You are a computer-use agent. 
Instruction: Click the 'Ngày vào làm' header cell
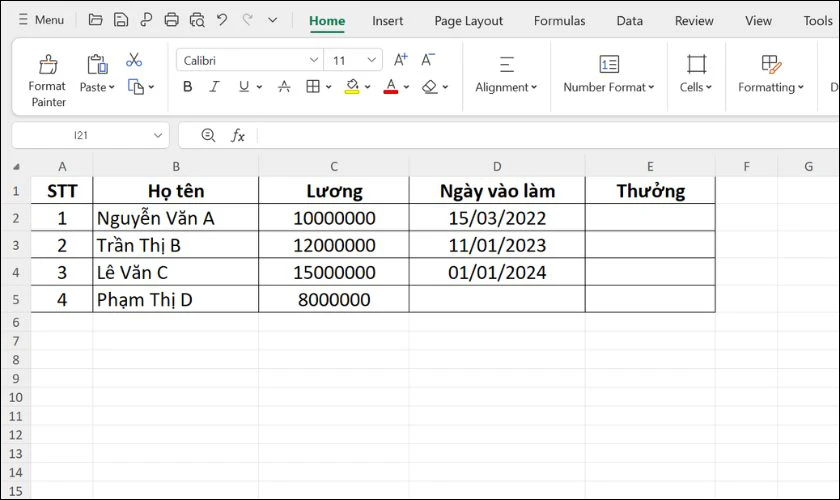[497, 191]
